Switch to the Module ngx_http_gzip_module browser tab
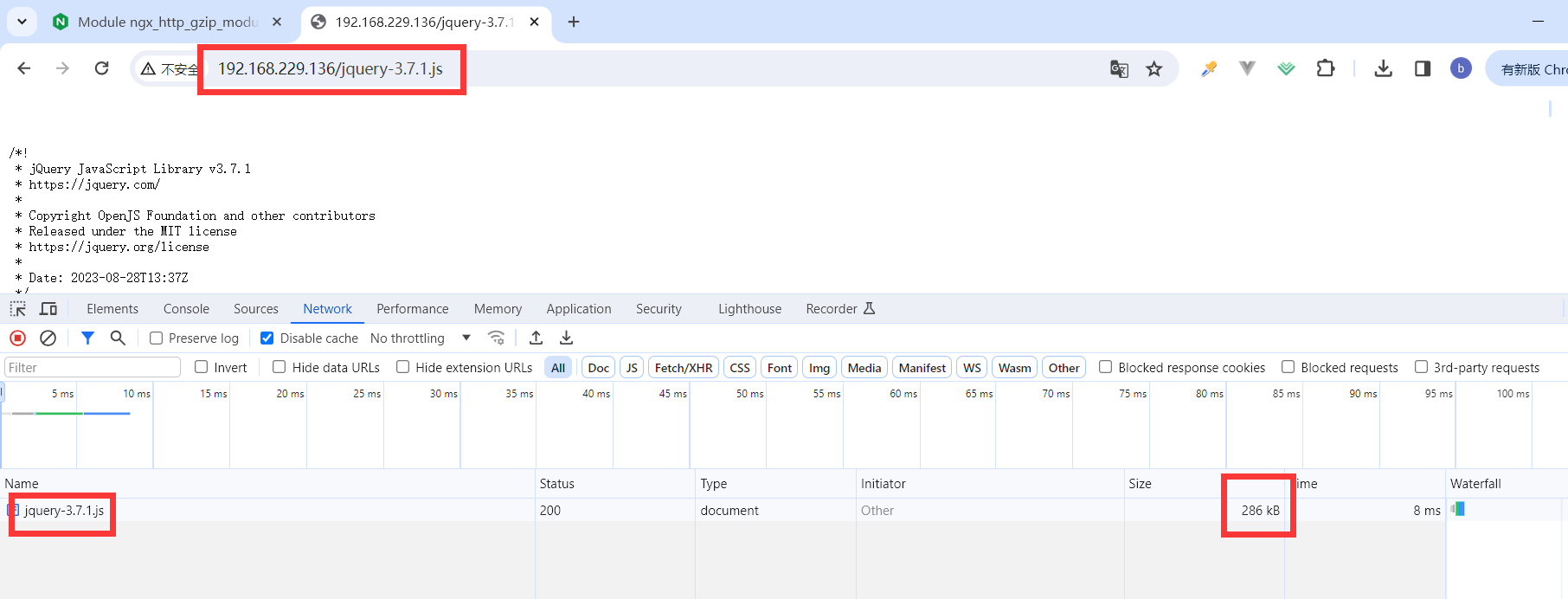Screen dimensions: 1568x599 (168, 22)
